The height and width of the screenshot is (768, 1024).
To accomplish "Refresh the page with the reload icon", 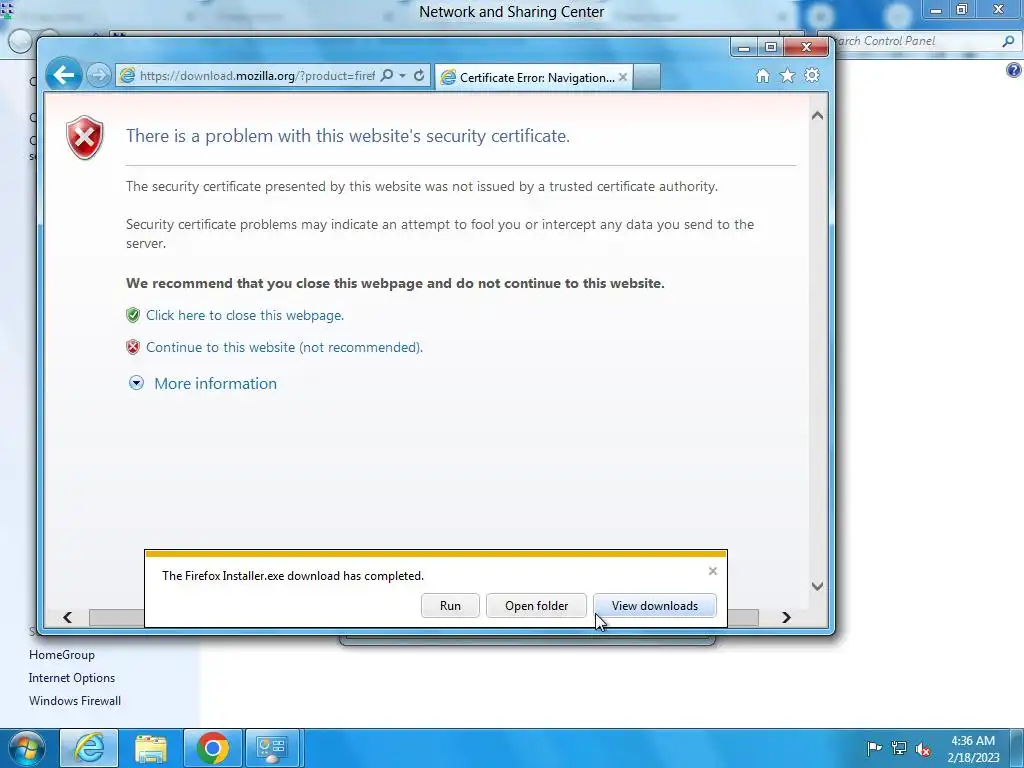I will (x=419, y=76).
